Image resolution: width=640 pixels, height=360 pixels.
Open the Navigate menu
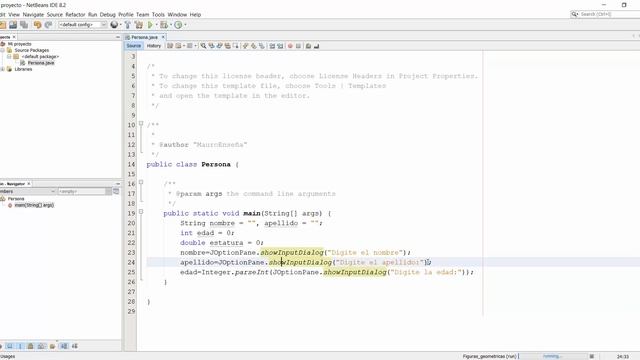click(33, 14)
